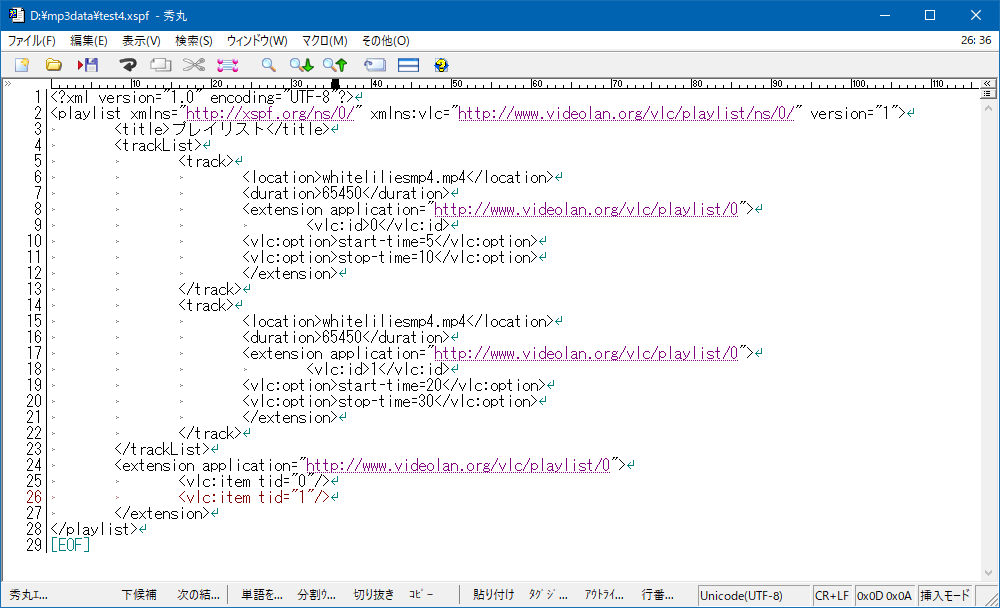Create a new file with toolbar icon

click(x=22, y=65)
